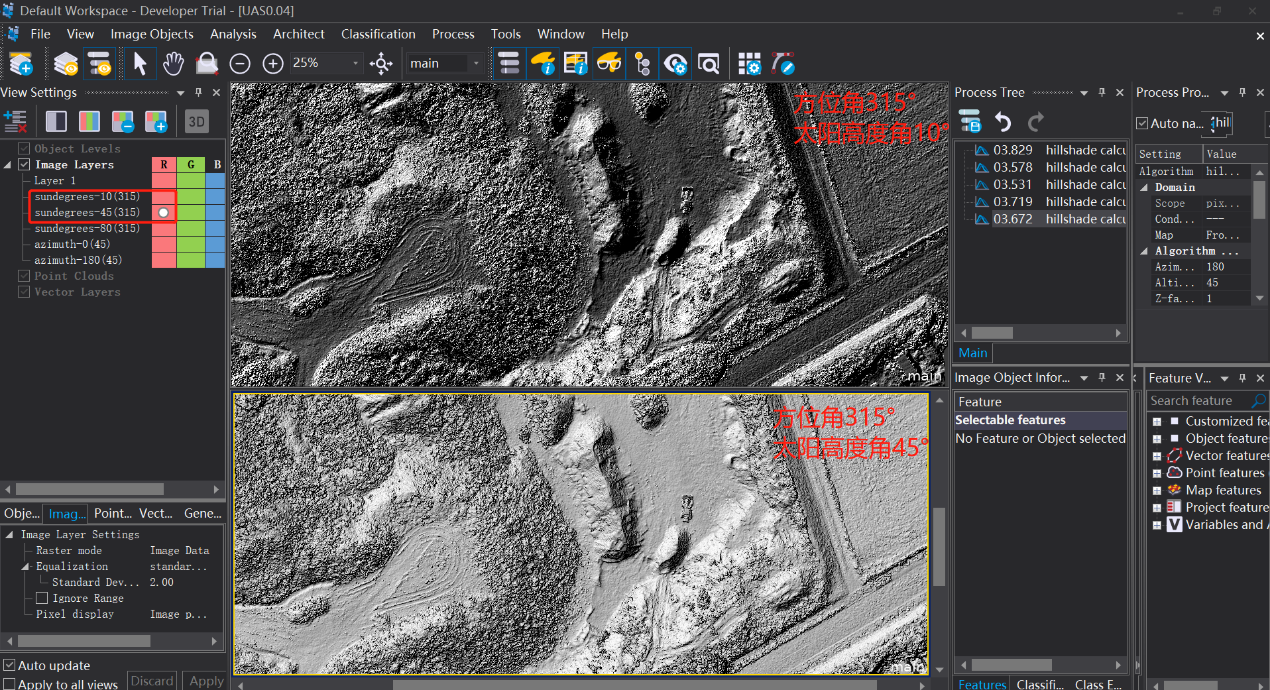1270x690 pixels.
Task: Click the zoom to fit arrows icon
Action: 381,64
